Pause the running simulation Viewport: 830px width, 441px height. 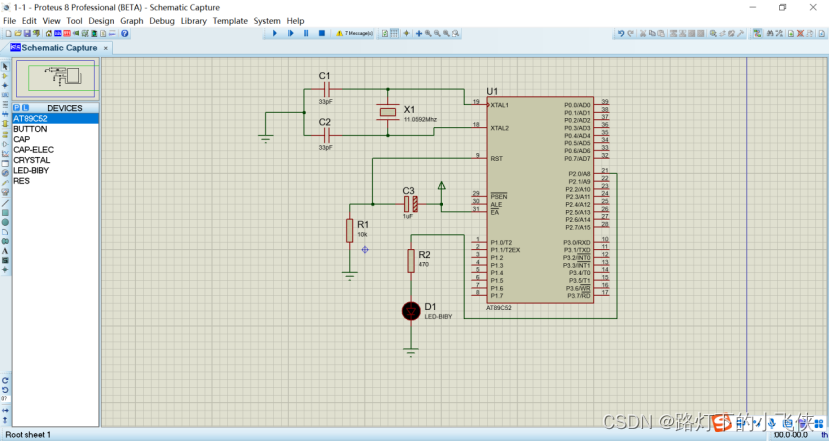[306, 33]
